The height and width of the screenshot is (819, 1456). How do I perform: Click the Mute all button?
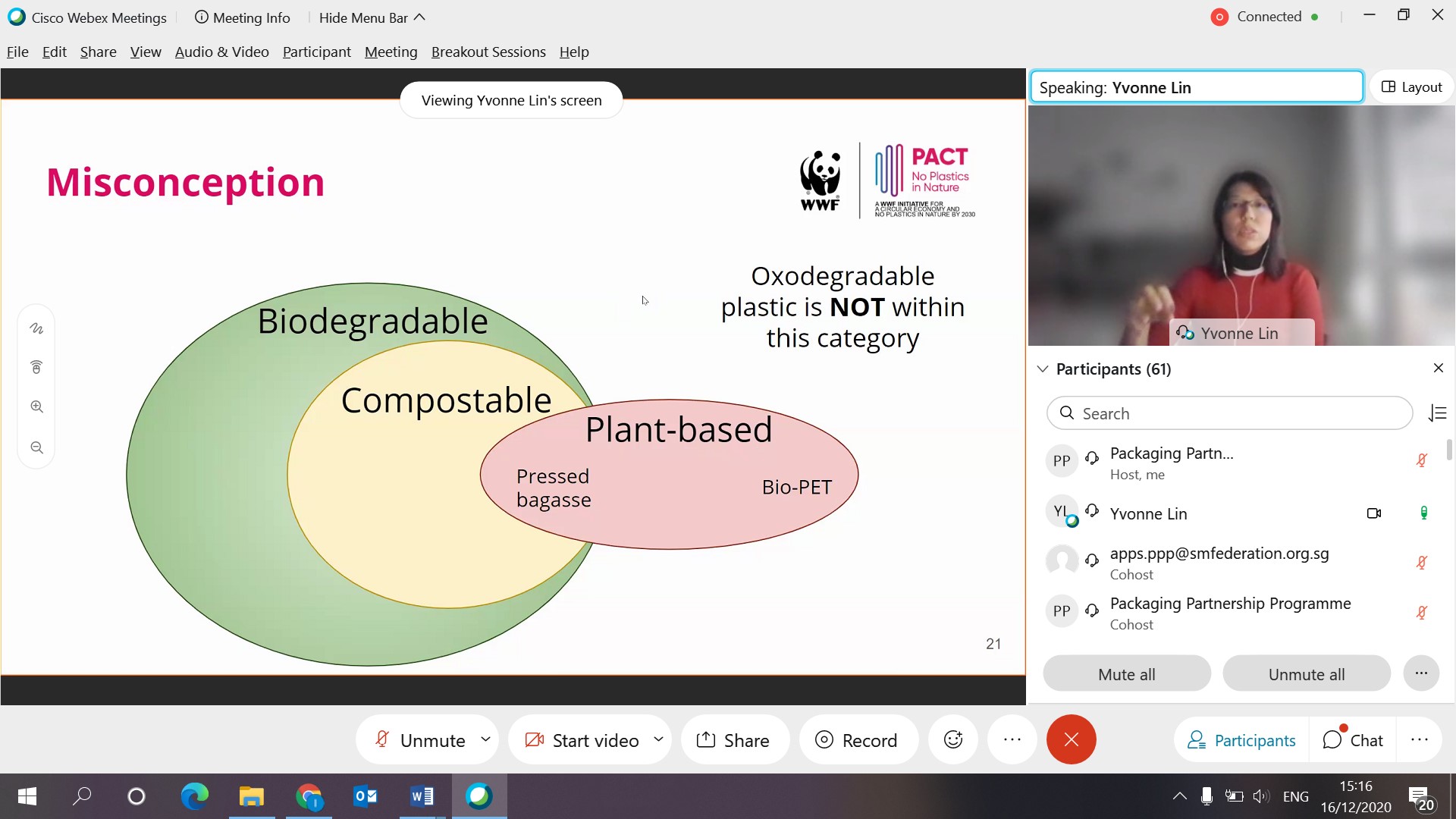(x=1127, y=673)
